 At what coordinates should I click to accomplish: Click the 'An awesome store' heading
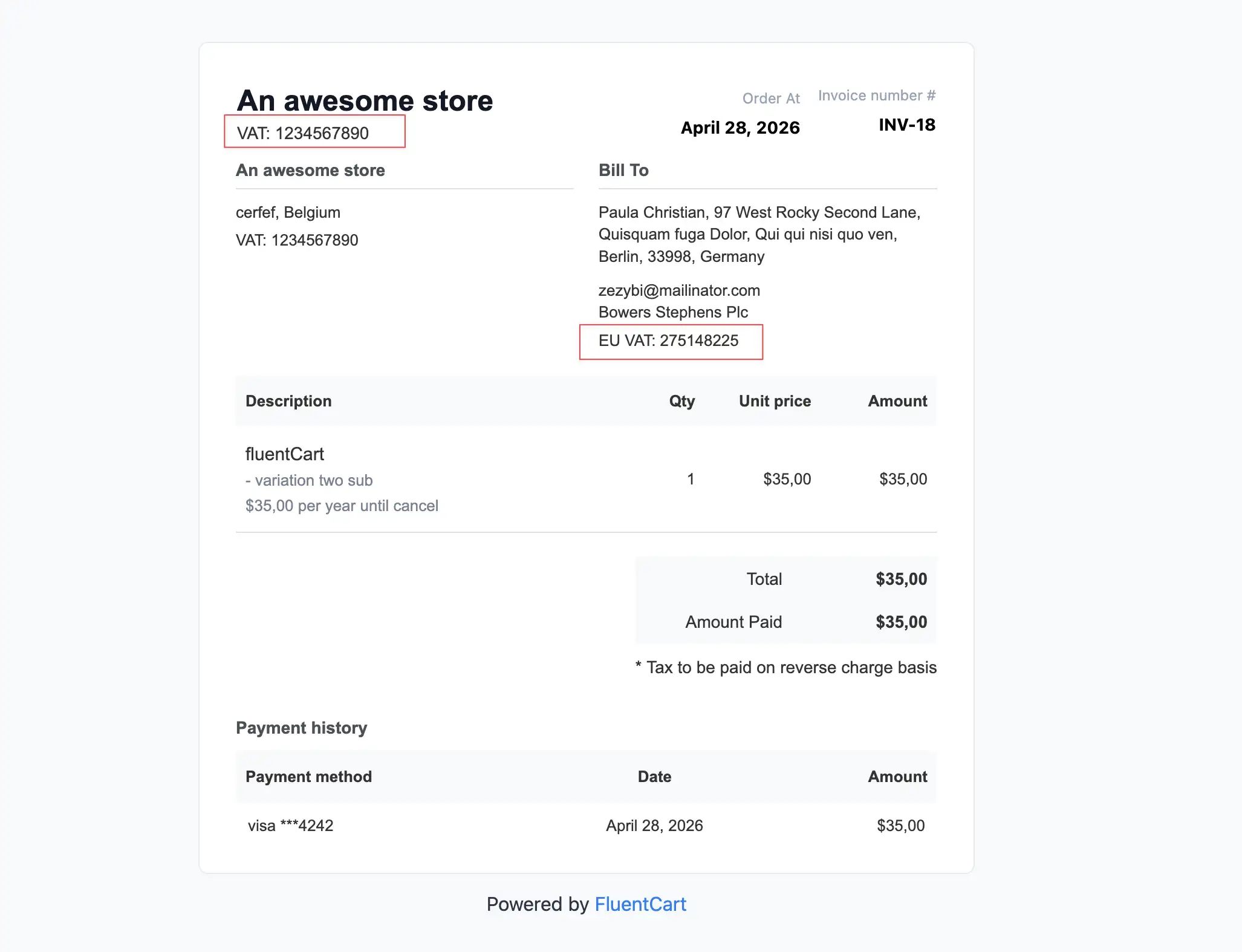[365, 100]
